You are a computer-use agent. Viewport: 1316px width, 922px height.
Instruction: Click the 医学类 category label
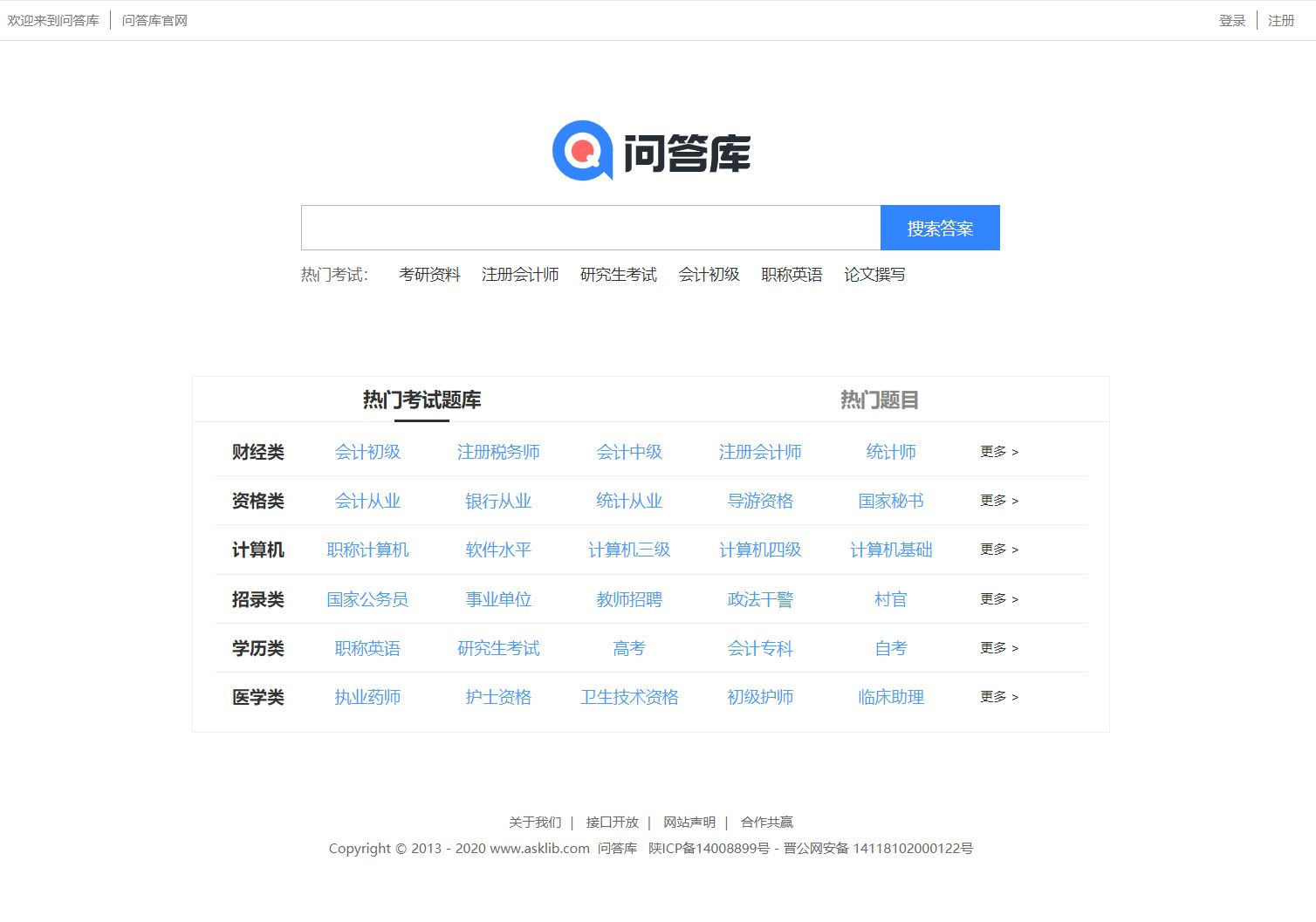point(258,697)
